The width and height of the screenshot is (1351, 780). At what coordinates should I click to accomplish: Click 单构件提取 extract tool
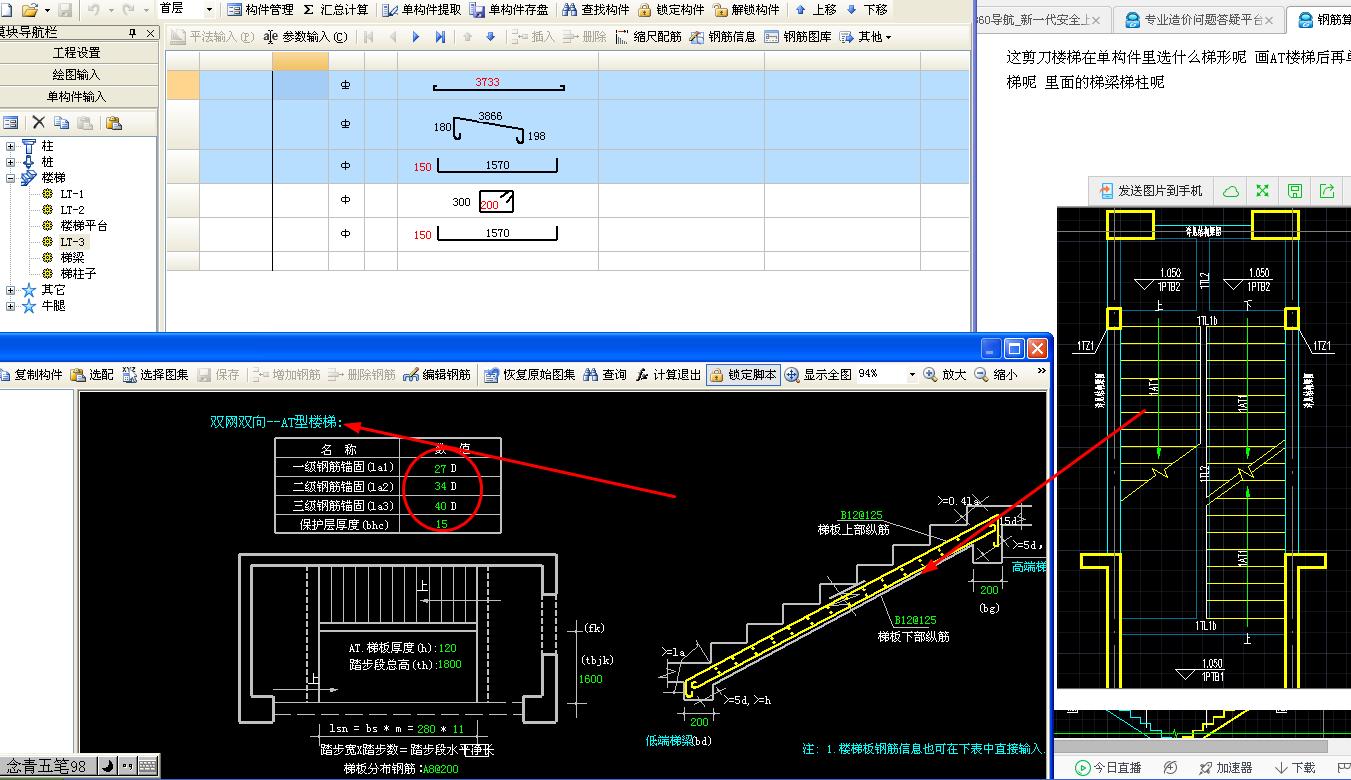[x=421, y=10]
